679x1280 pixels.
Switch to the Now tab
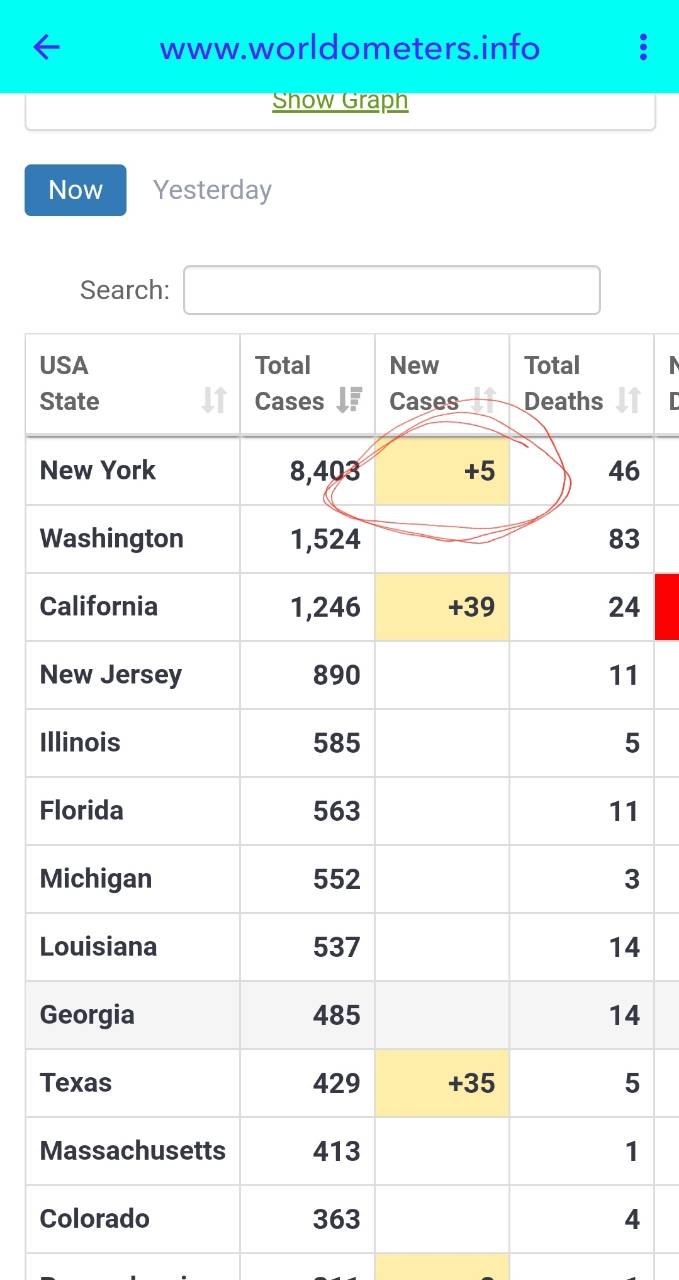tap(76, 190)
